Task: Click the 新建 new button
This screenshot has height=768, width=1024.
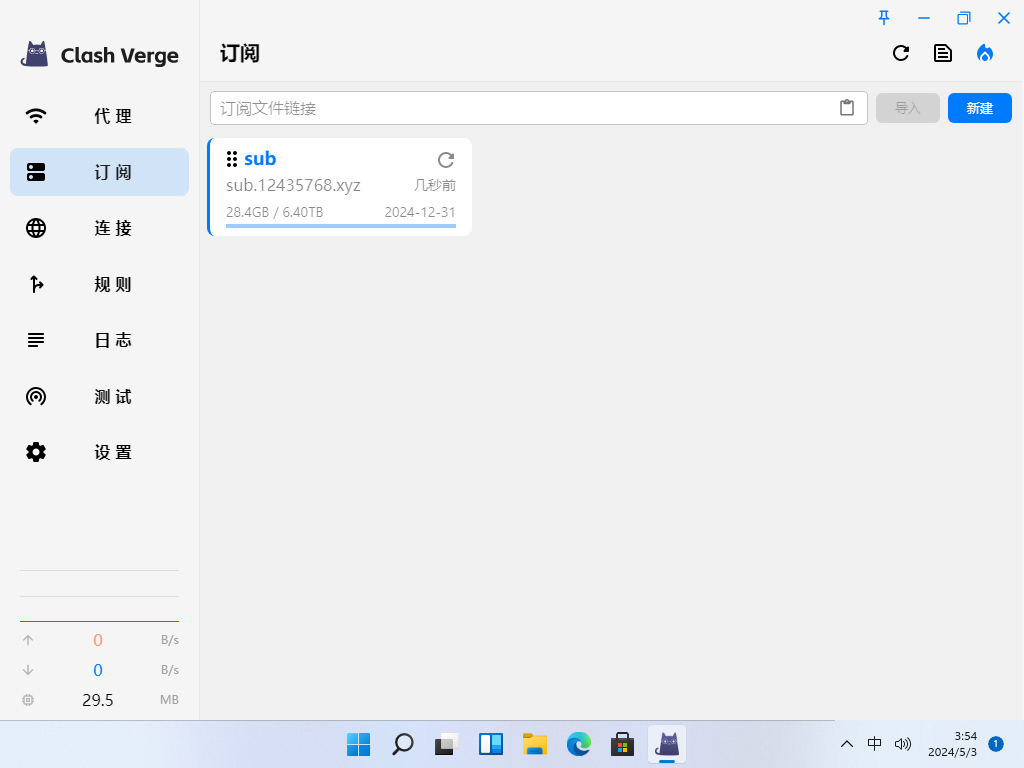Action: click(979, 108)
